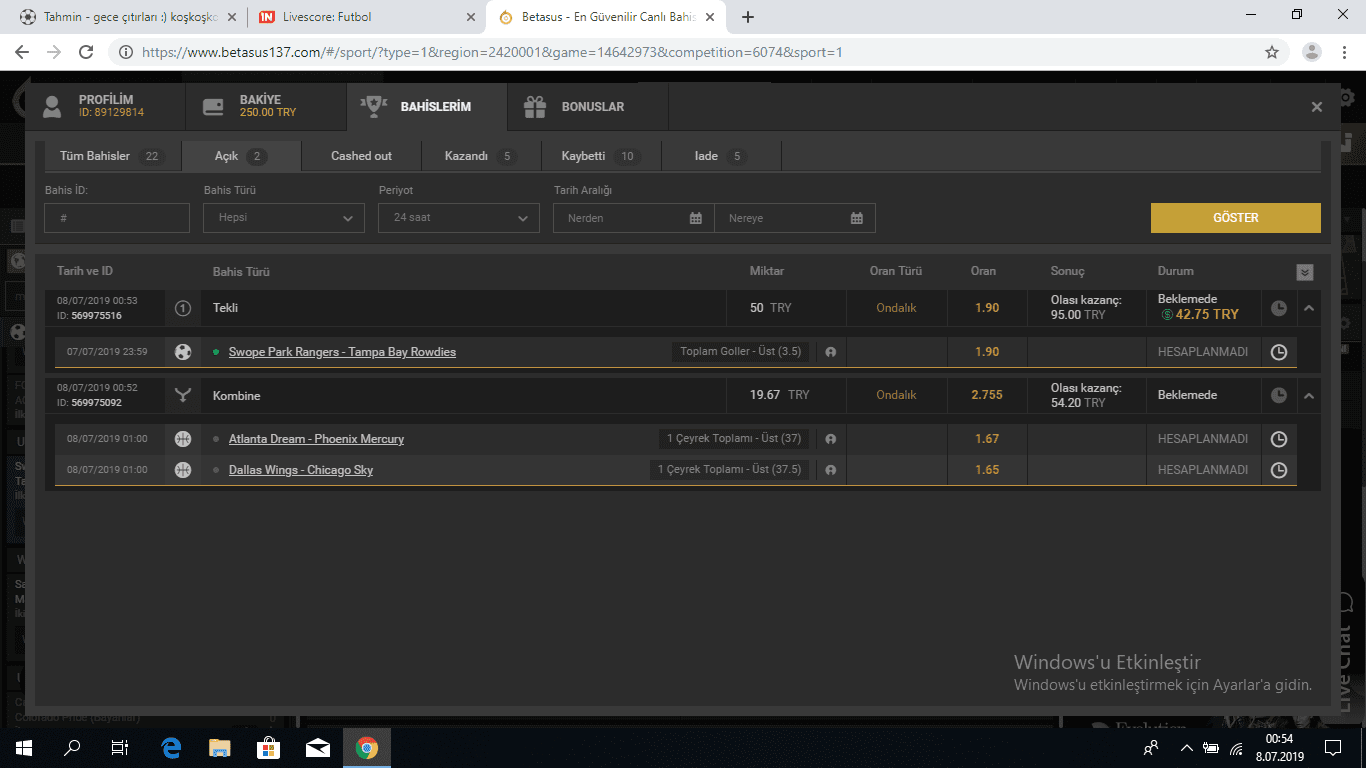Viewport: 1366px width, 768px height.
Task: Launch Microsoft Edge from taskbar
Action: click(170, 747)
